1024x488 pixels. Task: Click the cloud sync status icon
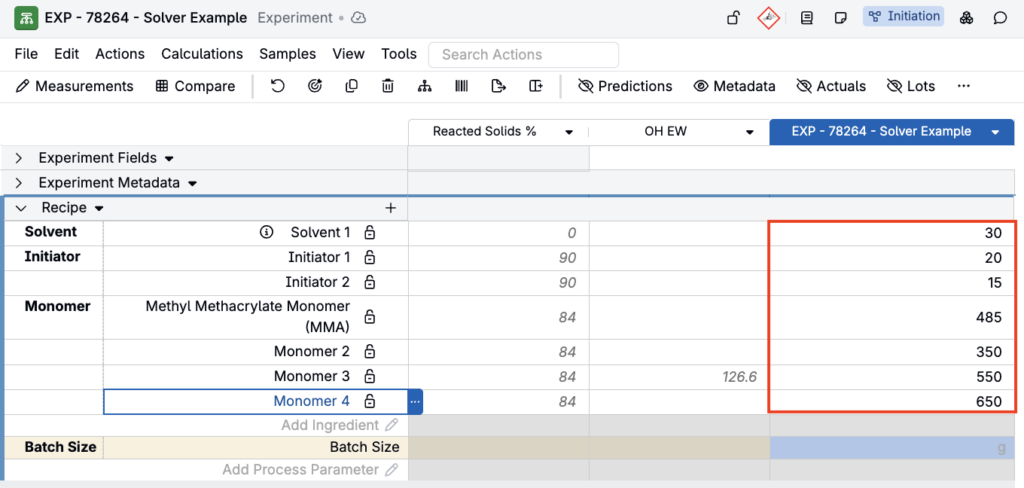coord(358,18)
